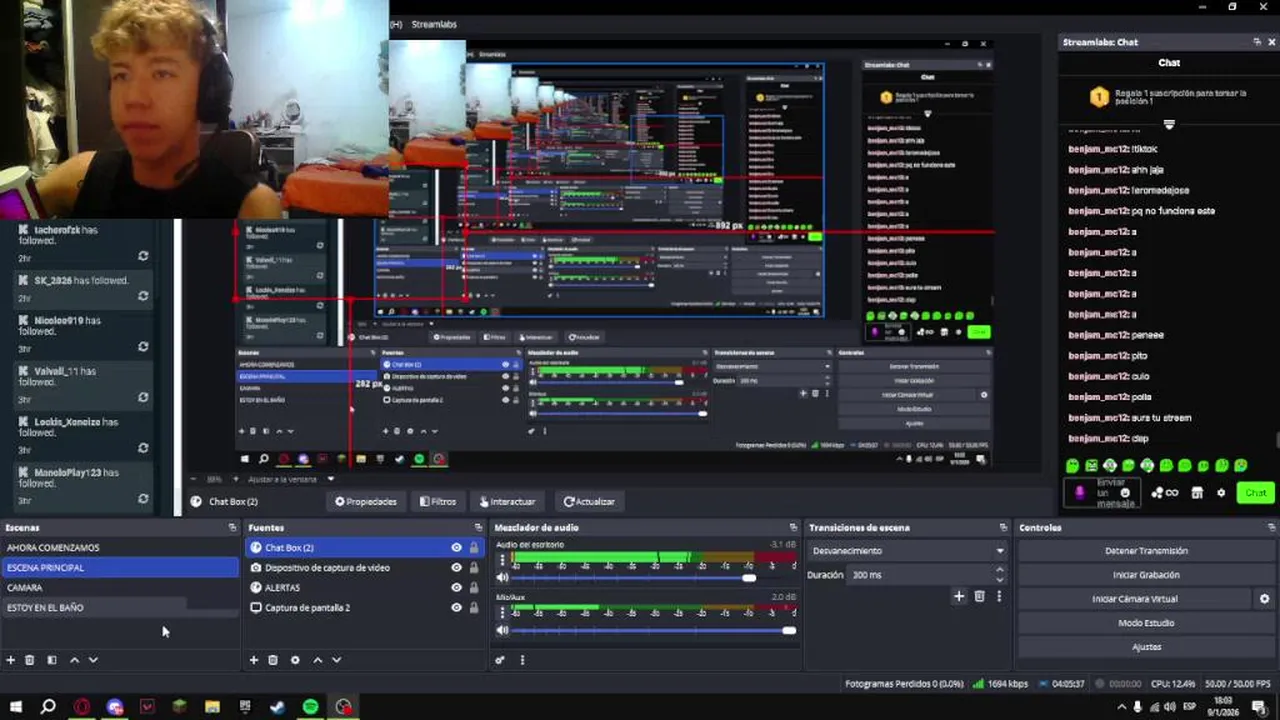Click the bits and channel points icon in chat
This screenshot has width=1280, height=720.
tap(1164, 493)
